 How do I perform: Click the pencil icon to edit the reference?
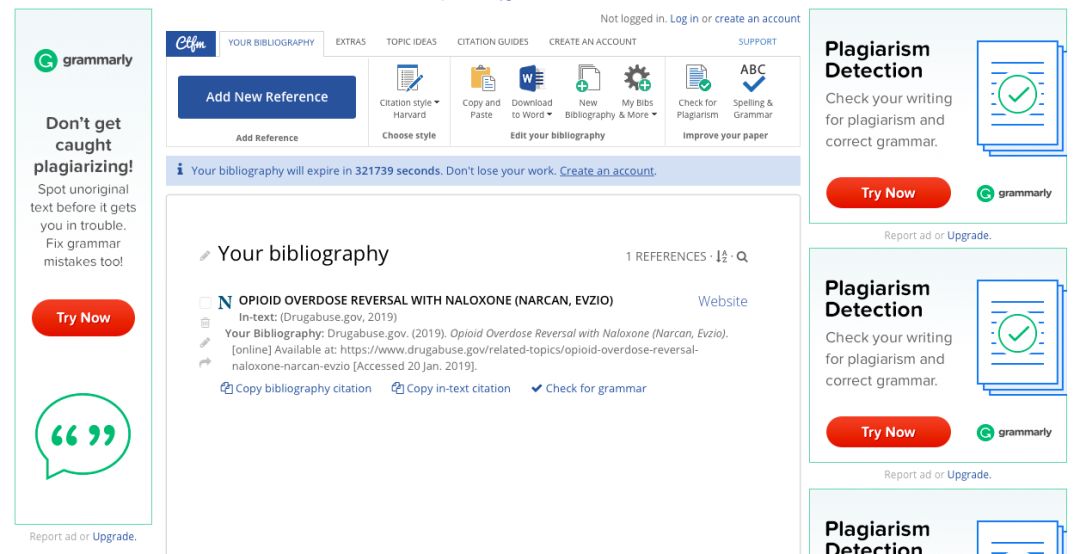205,342
